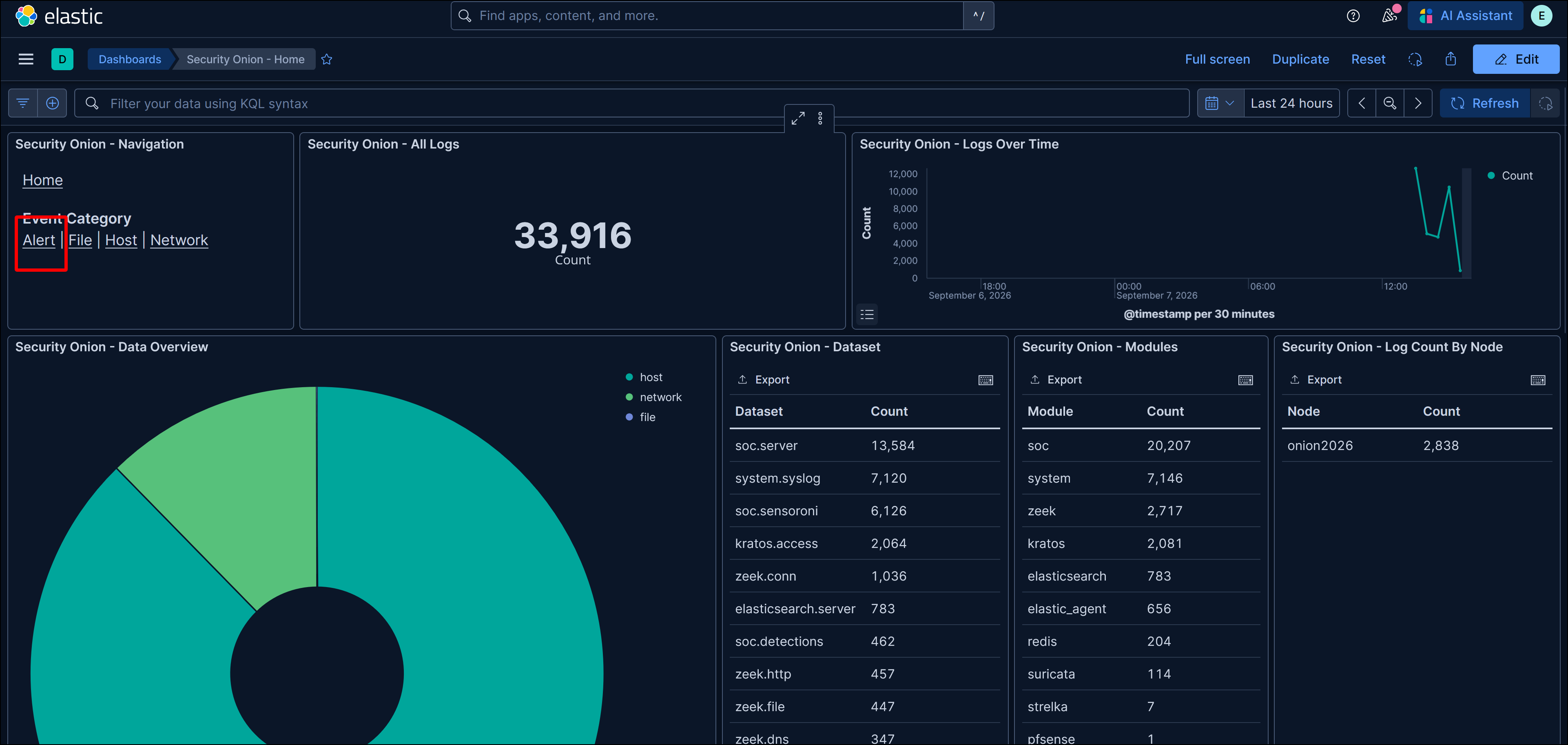Click the share dashboard icon

click(x=1451, y=59)
